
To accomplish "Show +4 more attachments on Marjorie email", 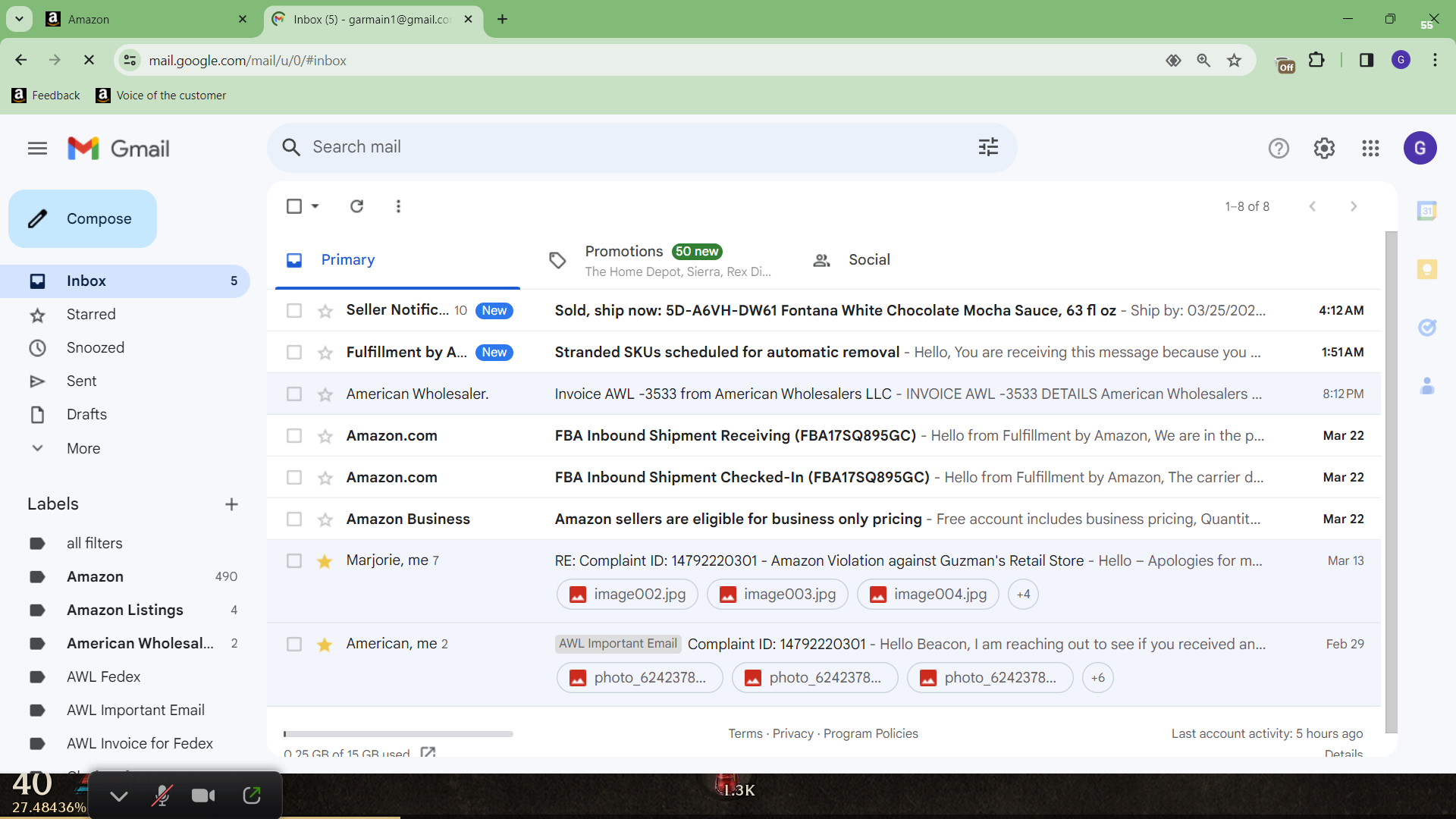I will coord(1023,595).
